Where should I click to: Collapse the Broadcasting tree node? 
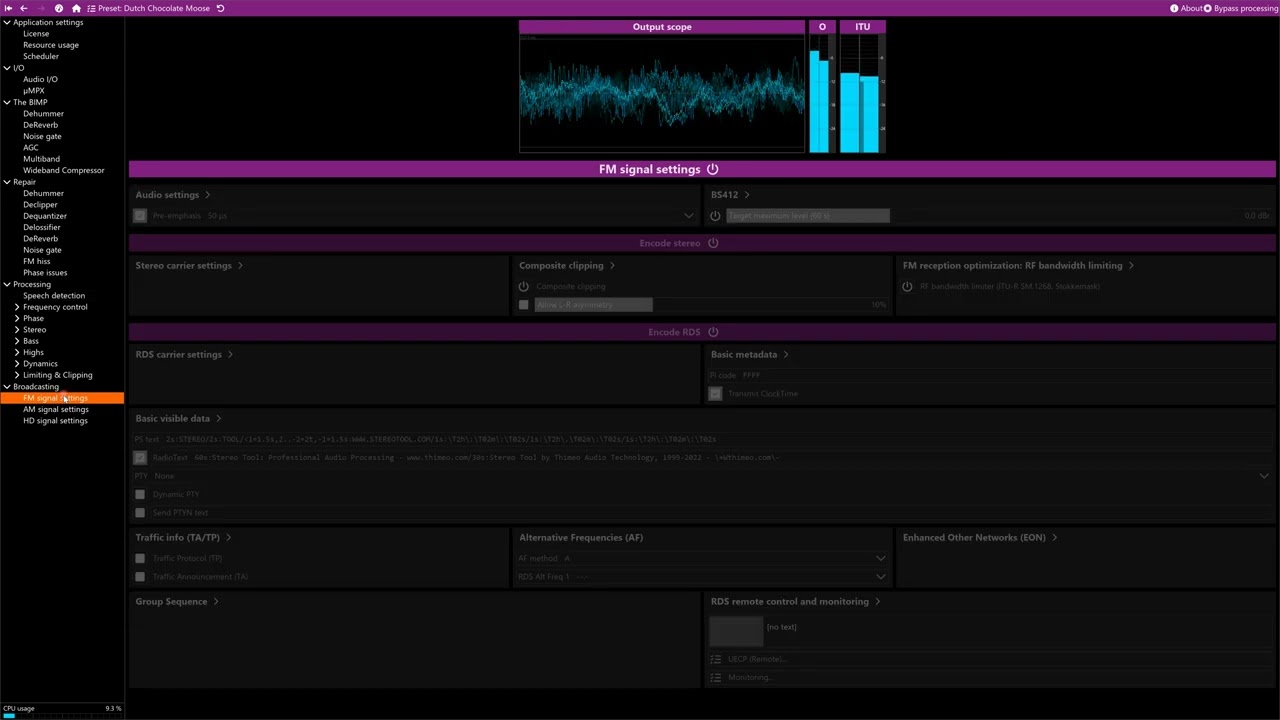7,386
